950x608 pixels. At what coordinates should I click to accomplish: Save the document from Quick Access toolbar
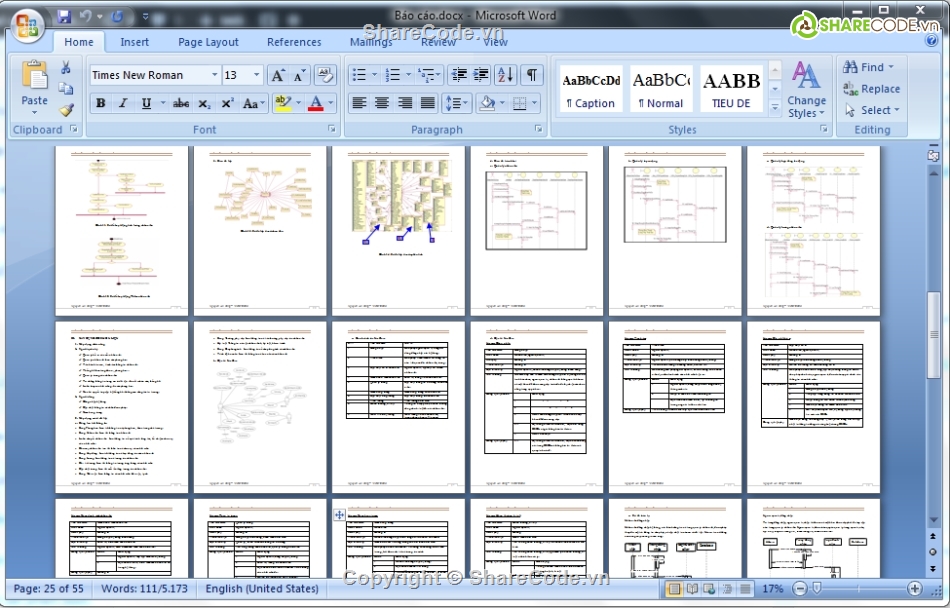point(64,16)
